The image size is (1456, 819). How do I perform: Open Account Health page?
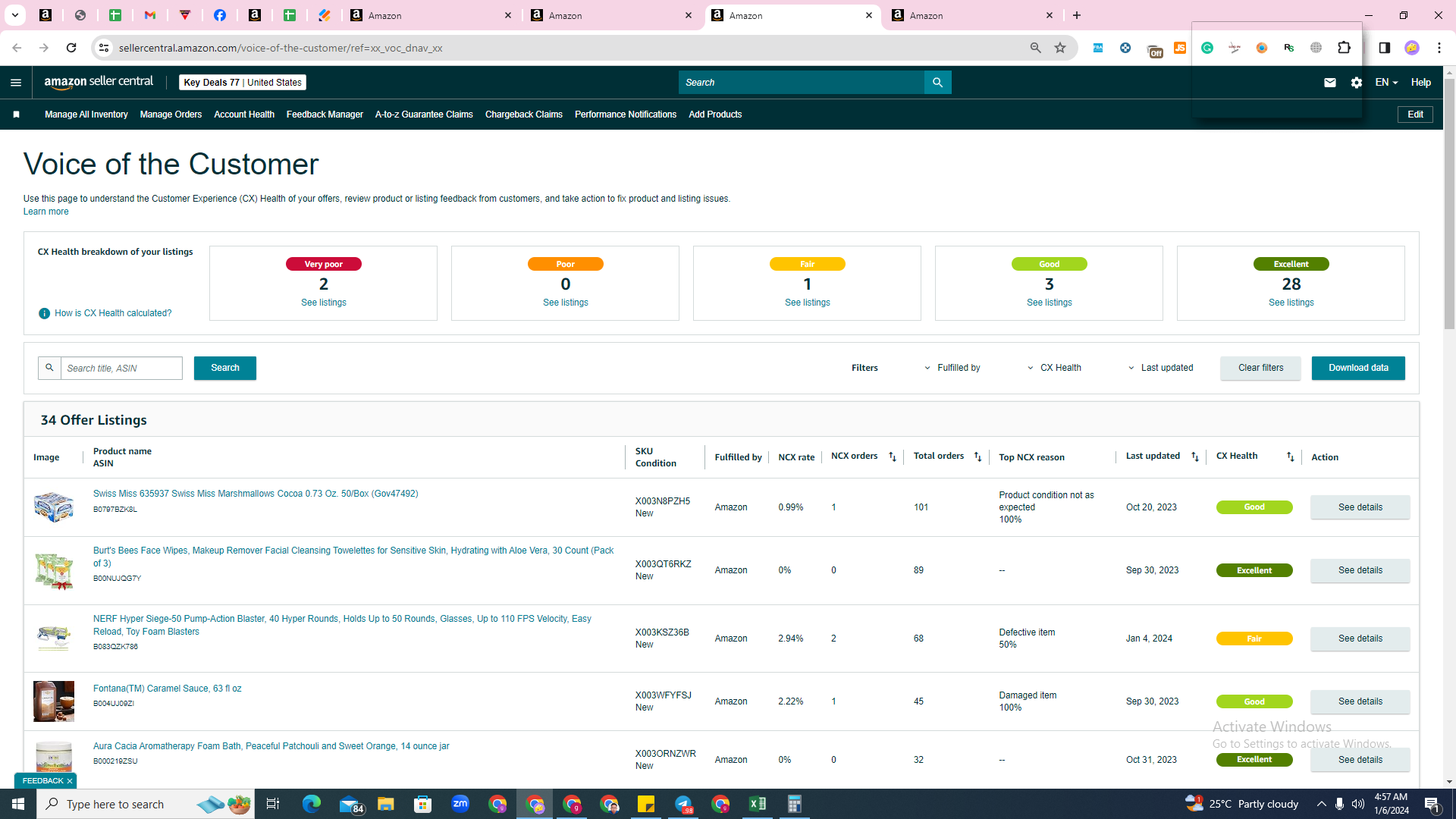click(x=244, y=115)
